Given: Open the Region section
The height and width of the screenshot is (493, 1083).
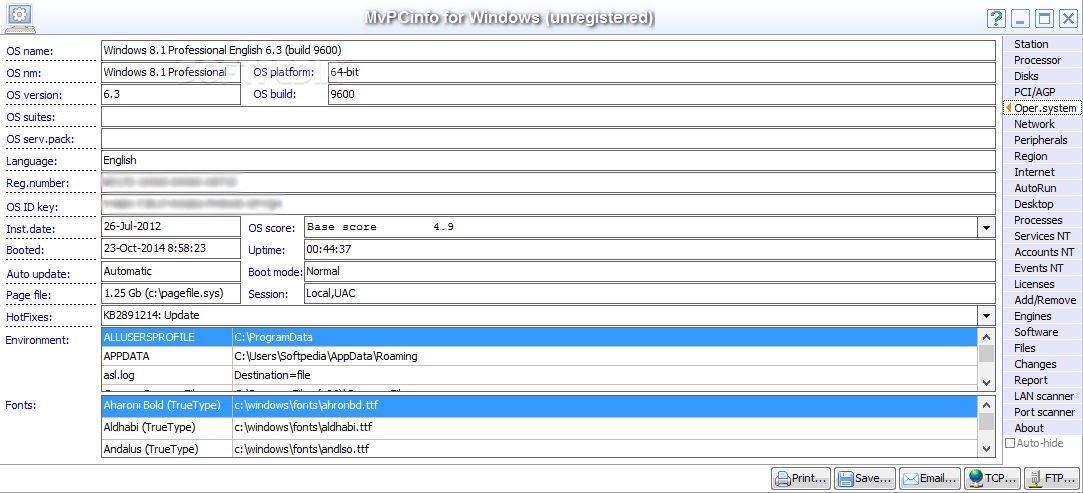Looking at the screenshot, I should (x=1041, y=156).
